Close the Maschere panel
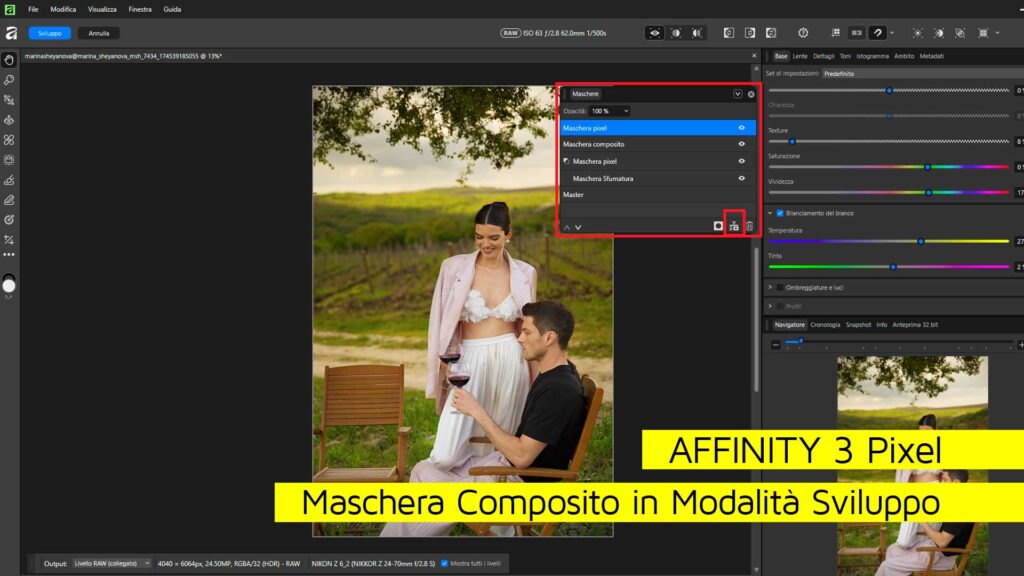1024x576 pixels. click(x=751, y=94)
